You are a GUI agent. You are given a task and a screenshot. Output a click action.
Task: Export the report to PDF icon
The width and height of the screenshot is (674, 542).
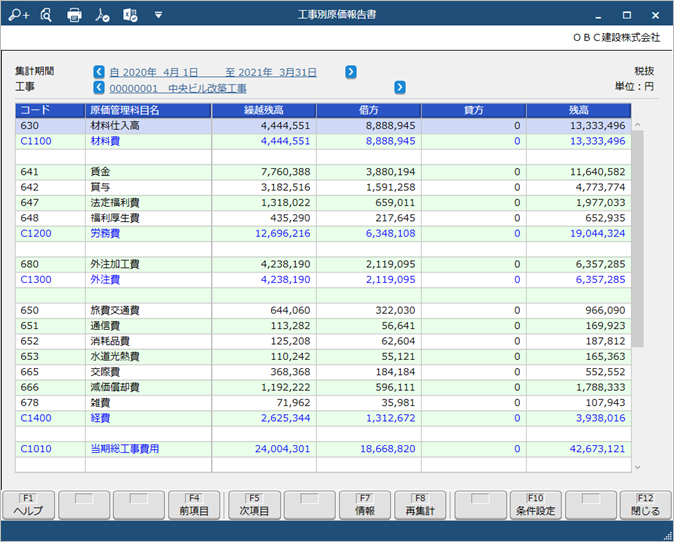point(102,15)
